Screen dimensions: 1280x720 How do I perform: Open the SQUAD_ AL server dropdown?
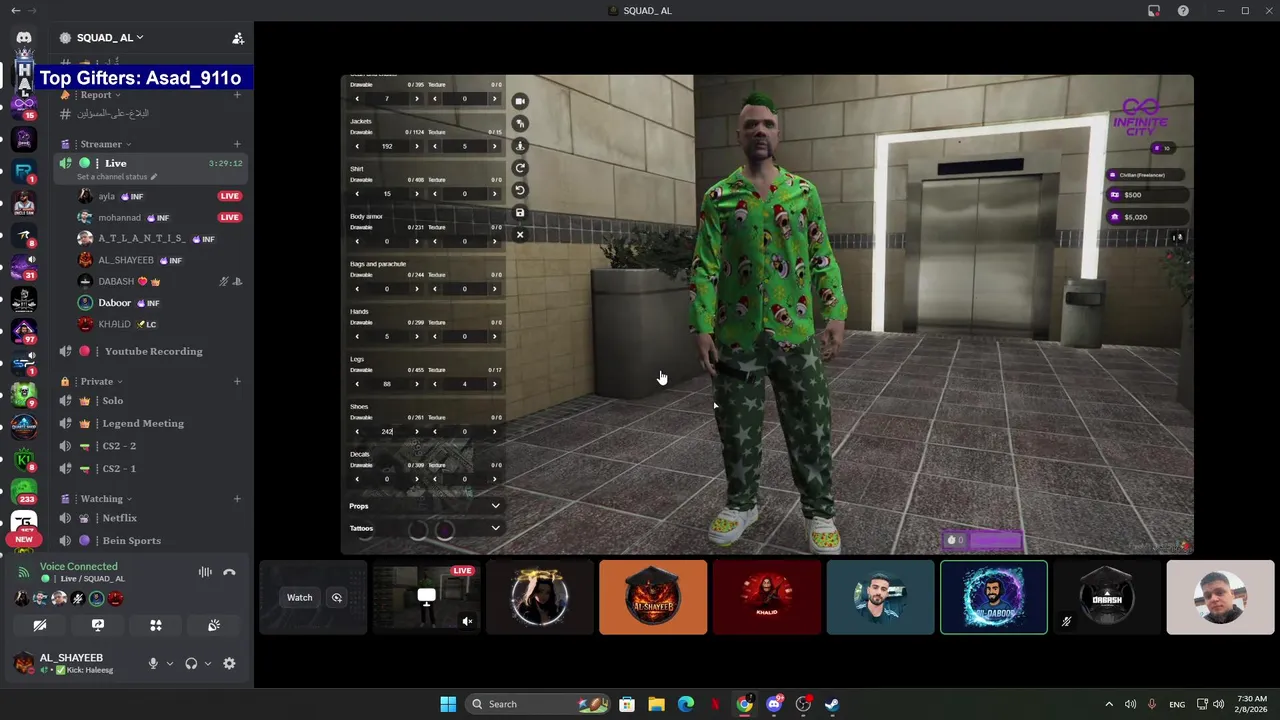(x=110, y=38)
